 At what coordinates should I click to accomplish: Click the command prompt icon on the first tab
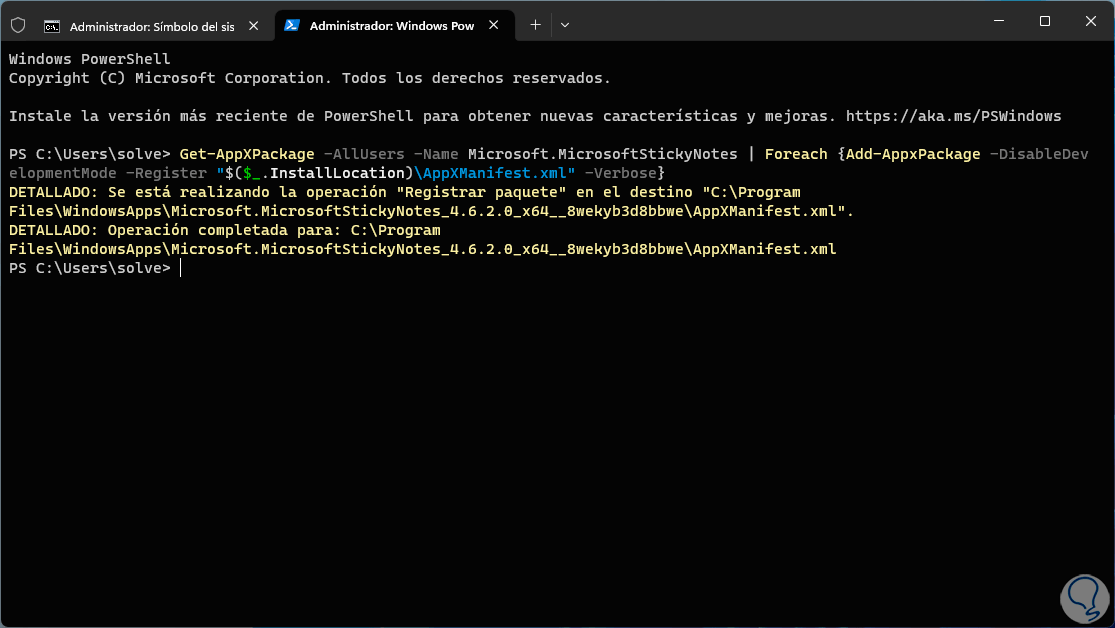coord(52,26)
